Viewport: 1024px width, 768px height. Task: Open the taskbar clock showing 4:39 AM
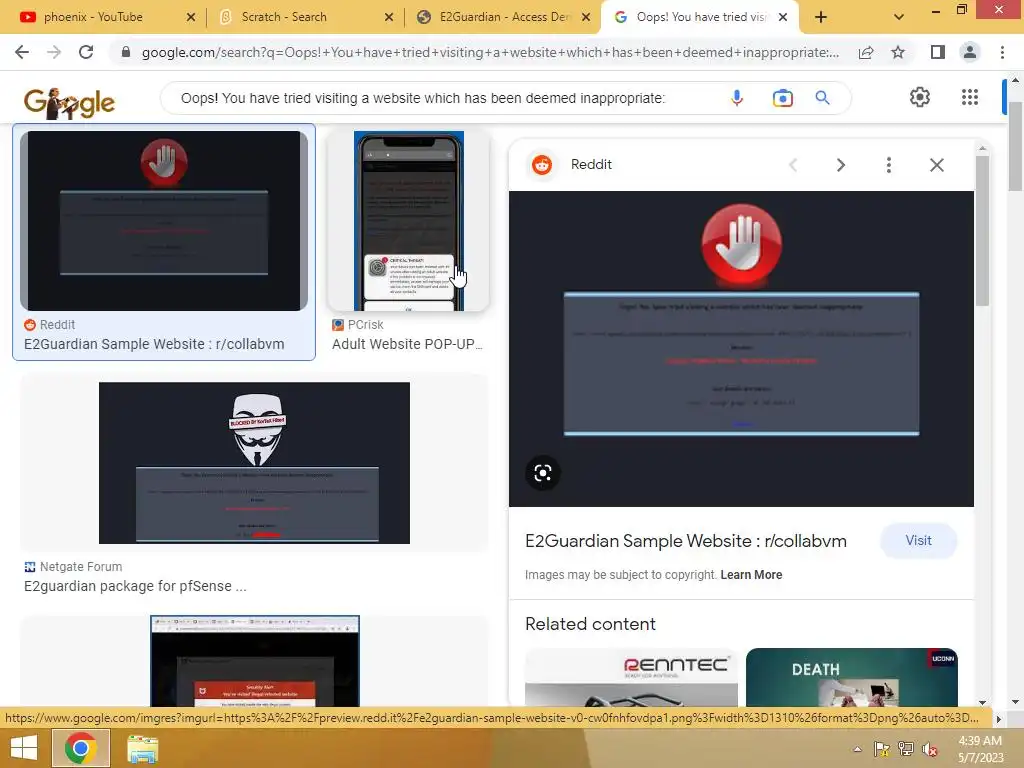pyautogui.click(x=980, y=749)
